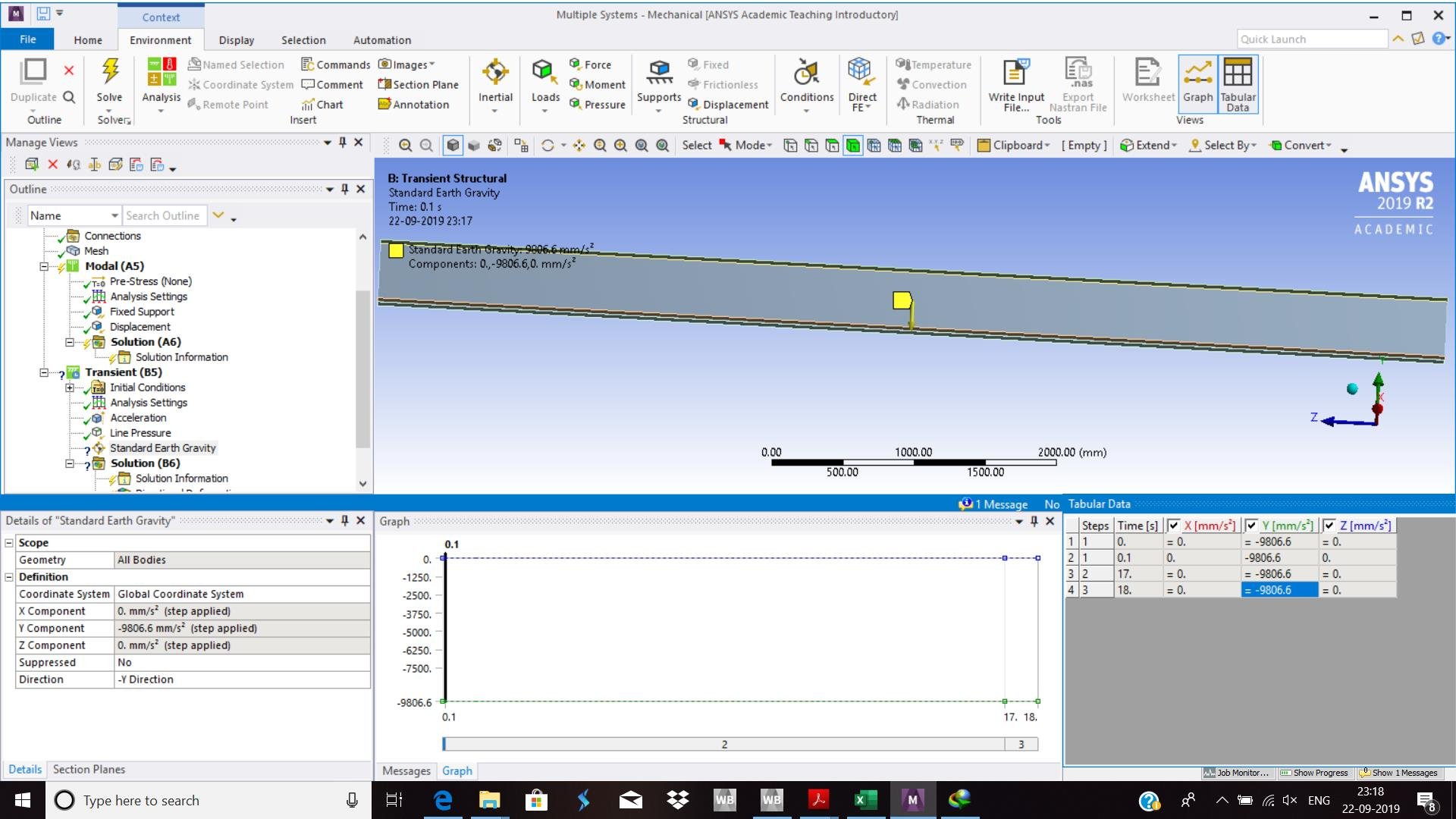
Task: Open the Supports icon
Action: tap(659, 72)
